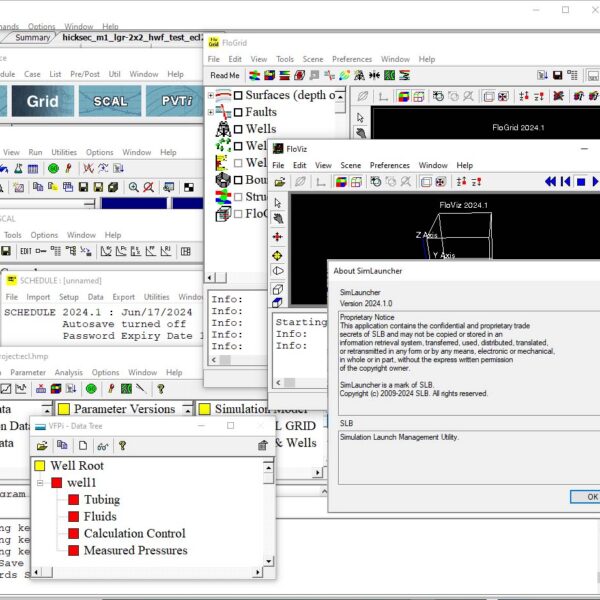This screenshot has width=600, height=600.
Task: Click down arrow in VFPi tree scrollbar
Action: tap(269, 561)
